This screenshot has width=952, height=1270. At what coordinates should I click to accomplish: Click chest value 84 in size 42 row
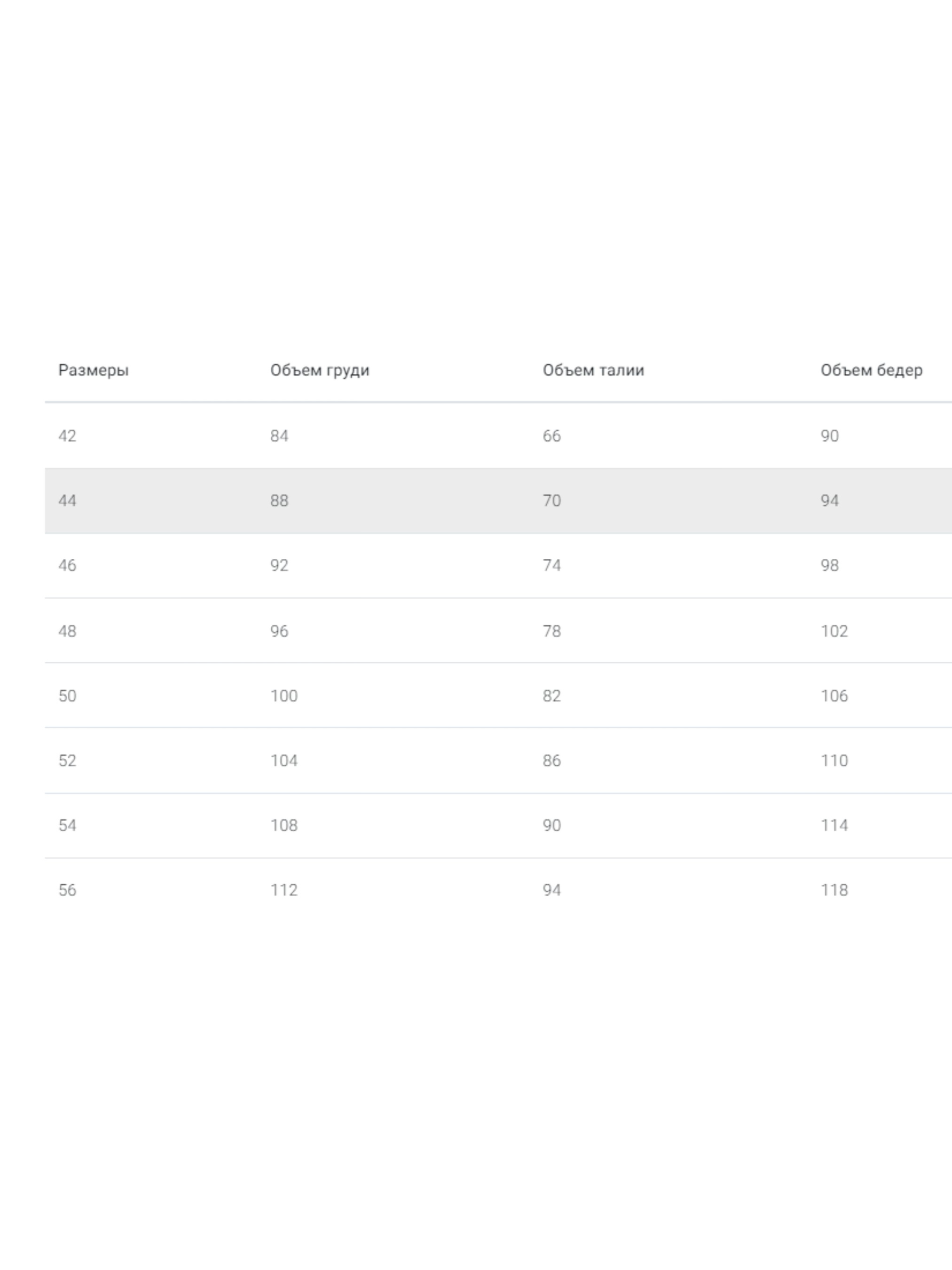[x=279, y=436]
